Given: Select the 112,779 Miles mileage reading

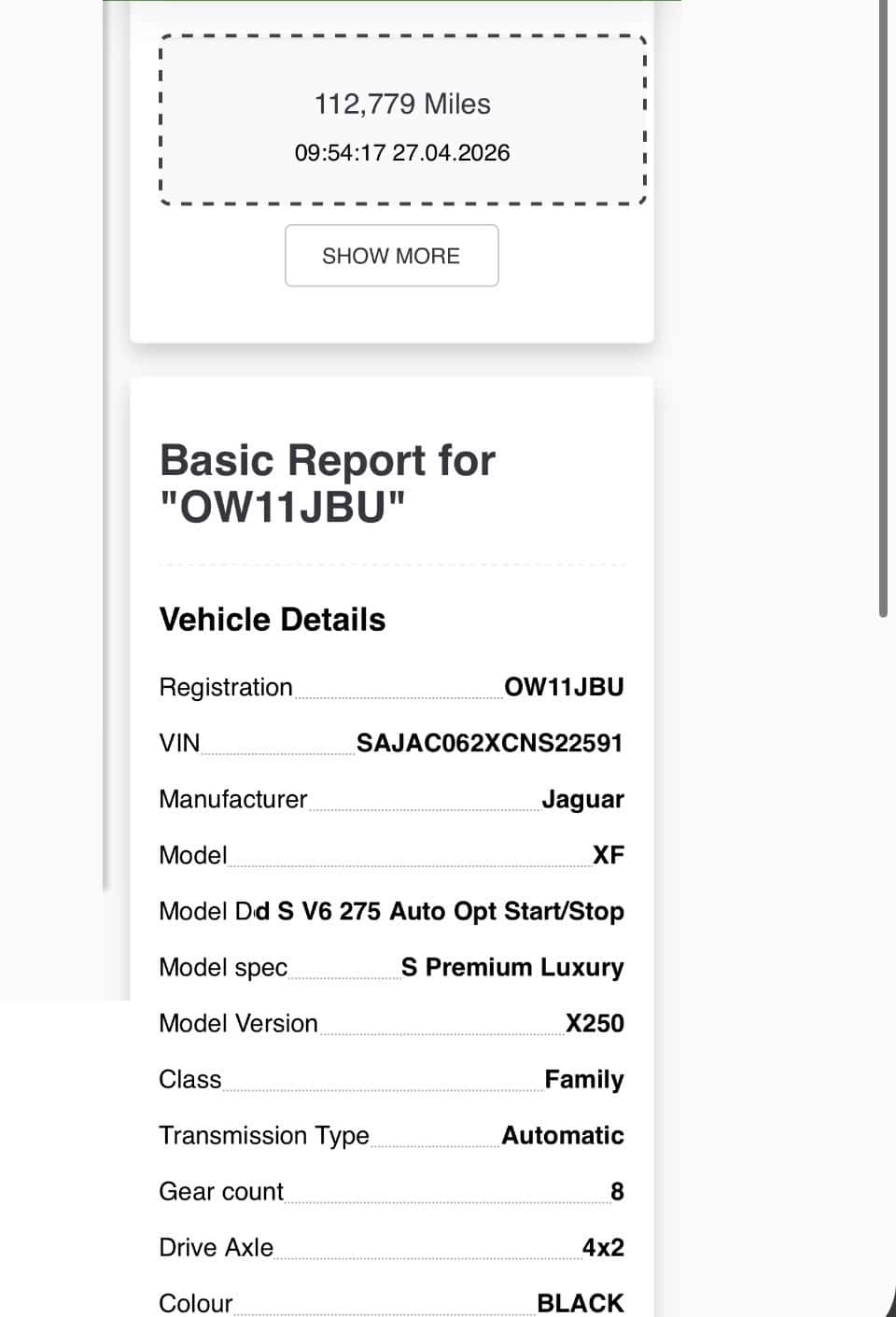Looking at the screenshot, I should click(x=402, y=104).
